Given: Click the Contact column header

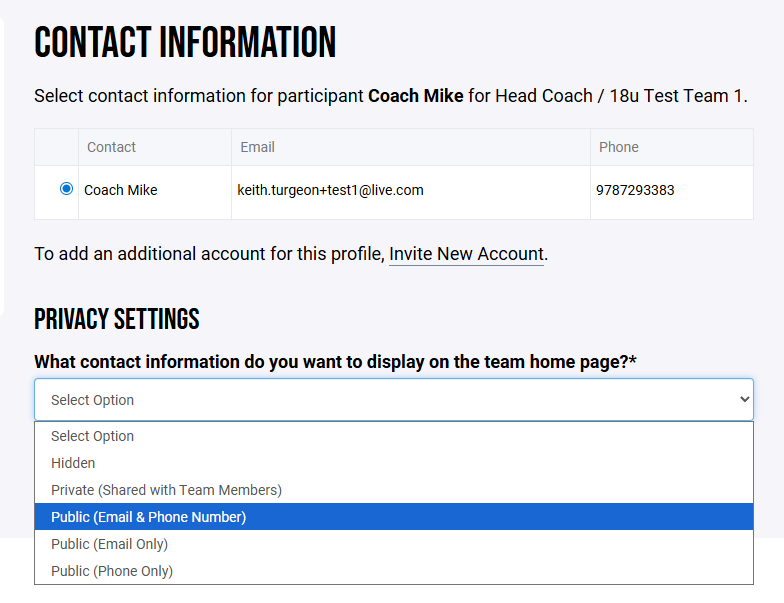Looking at the screenshot, I should 111,147.
